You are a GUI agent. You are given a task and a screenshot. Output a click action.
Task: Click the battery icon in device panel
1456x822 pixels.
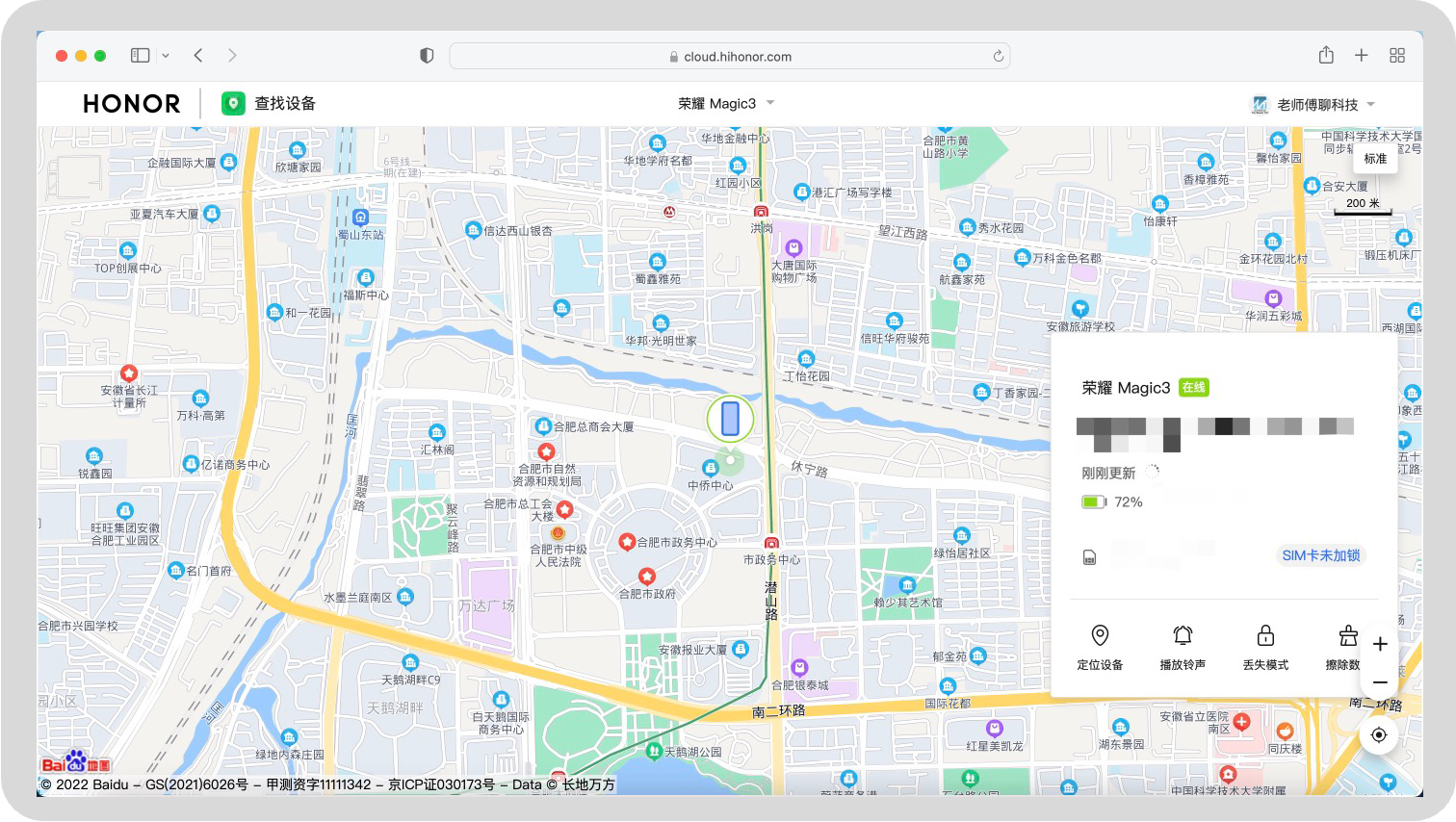1094,501
